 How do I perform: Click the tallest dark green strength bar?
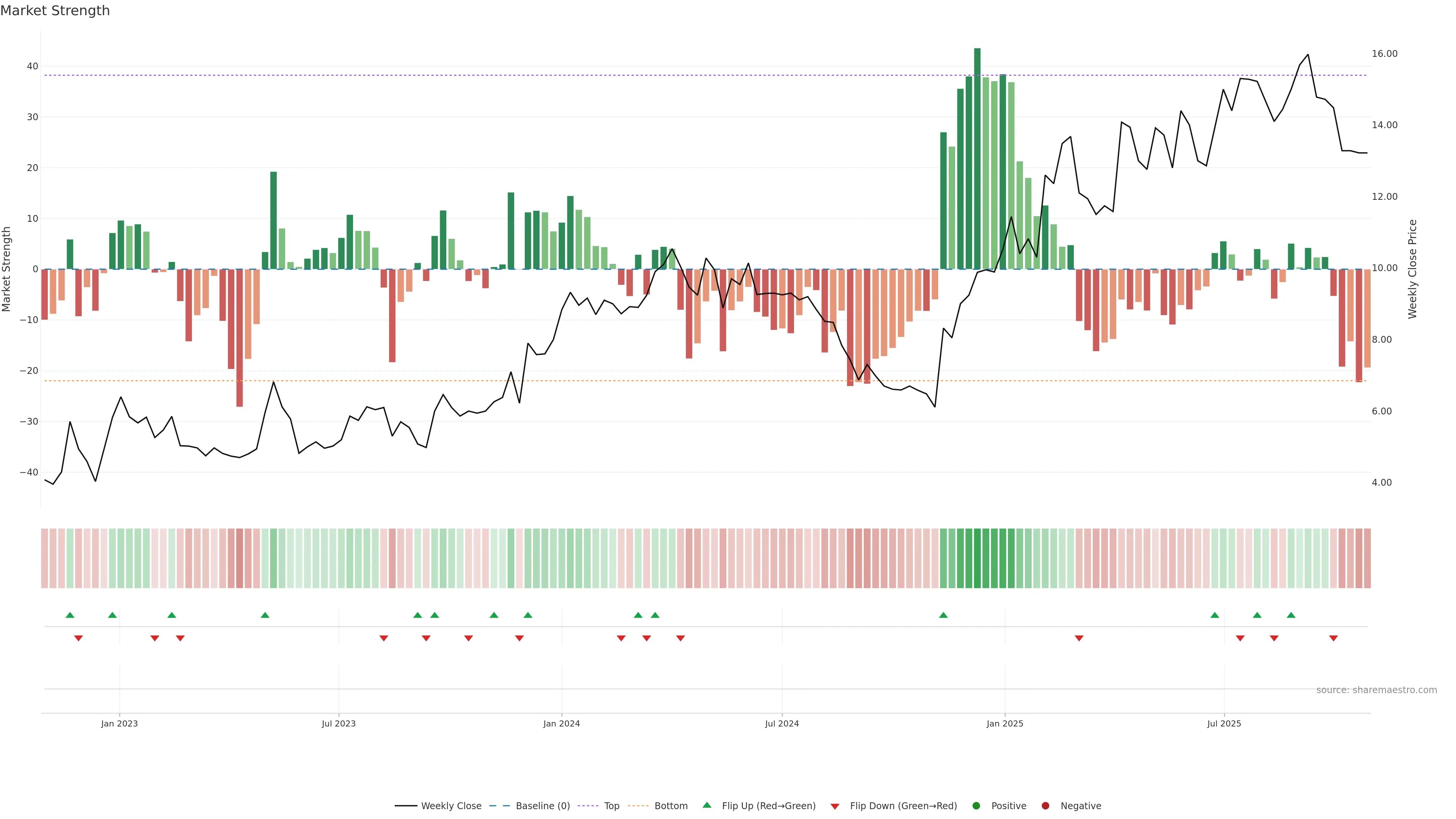[977, 158]
